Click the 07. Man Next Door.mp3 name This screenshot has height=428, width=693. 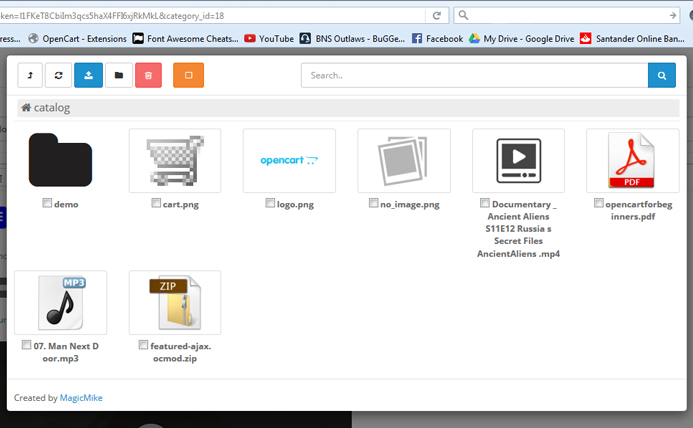(66, 352)
